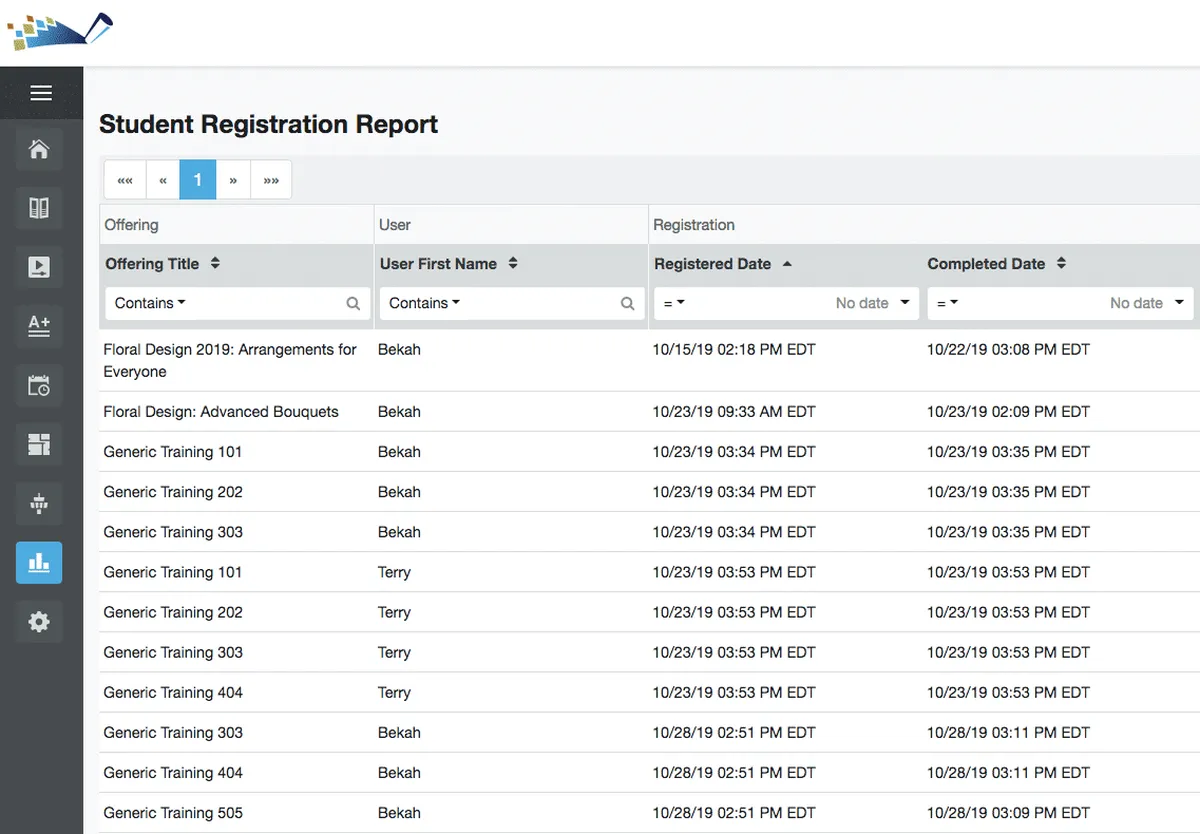Open the book catalog sidebar icon
This screenshot has height=834, width=1200.
39,209
